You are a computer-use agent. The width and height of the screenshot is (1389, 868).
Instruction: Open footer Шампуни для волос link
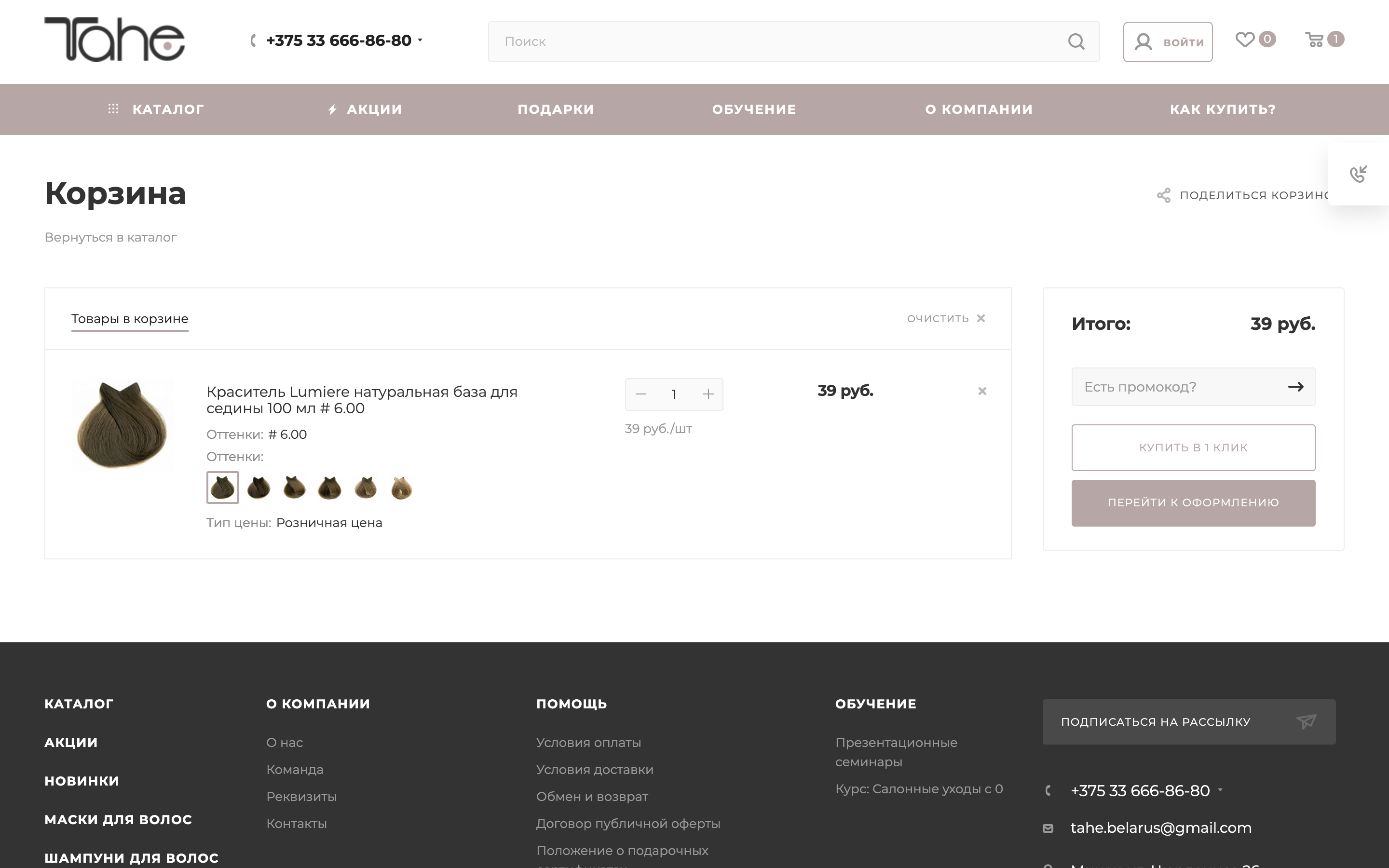click(x=132, y=858)
